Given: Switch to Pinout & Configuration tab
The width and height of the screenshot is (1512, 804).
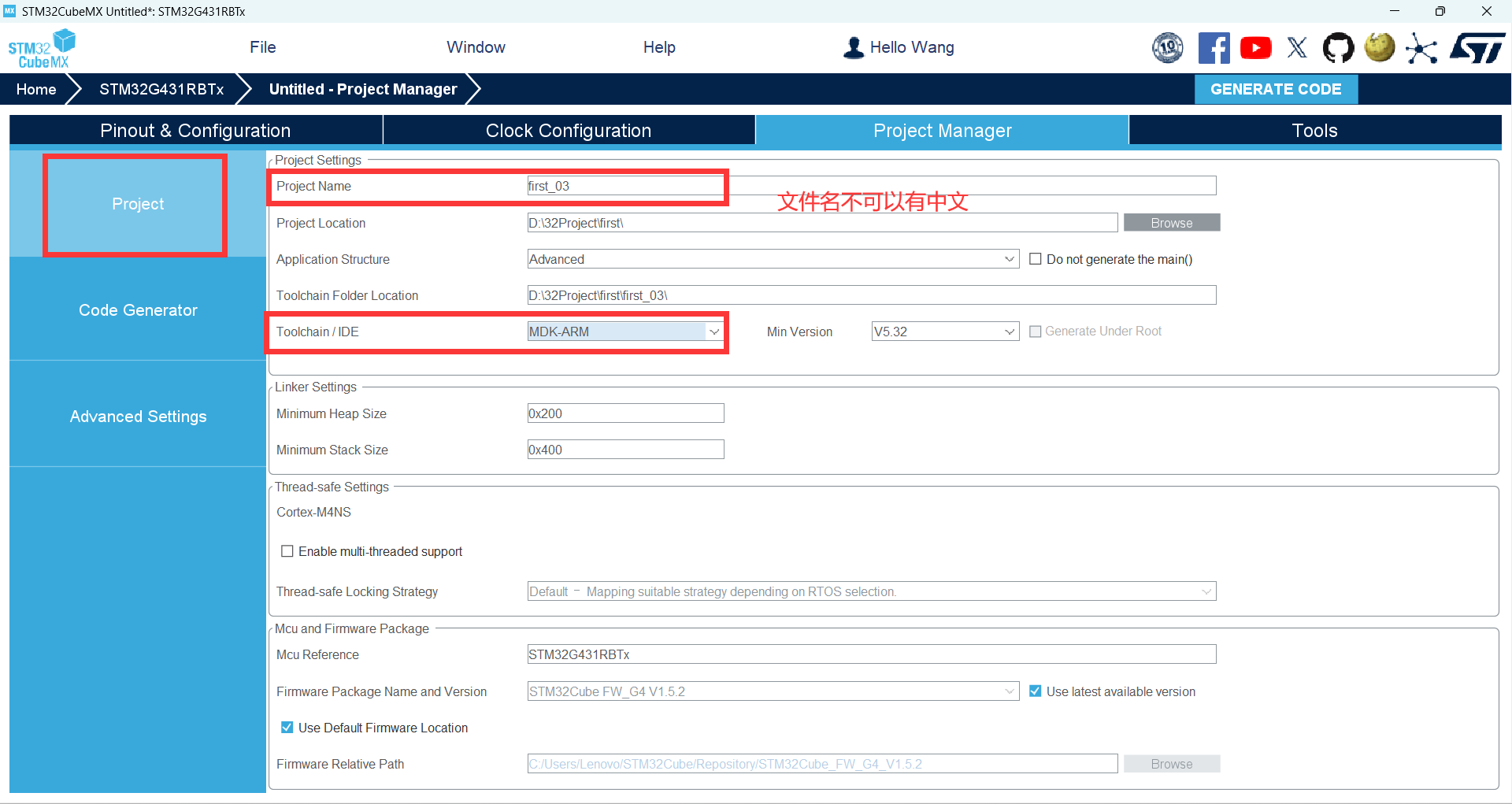Looking at the screenshot, I should pos(196,130).
